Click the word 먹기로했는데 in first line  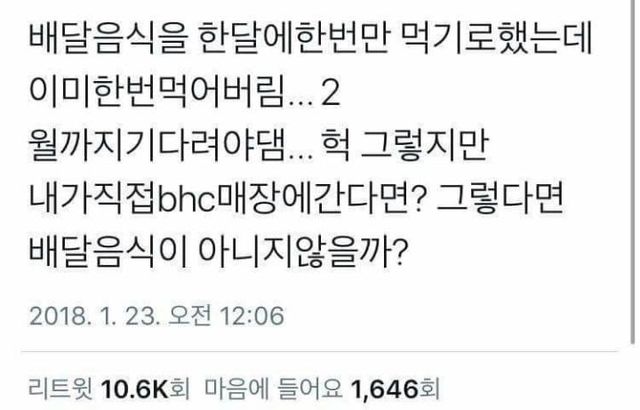pyautogui.click(x=497, y=40)
